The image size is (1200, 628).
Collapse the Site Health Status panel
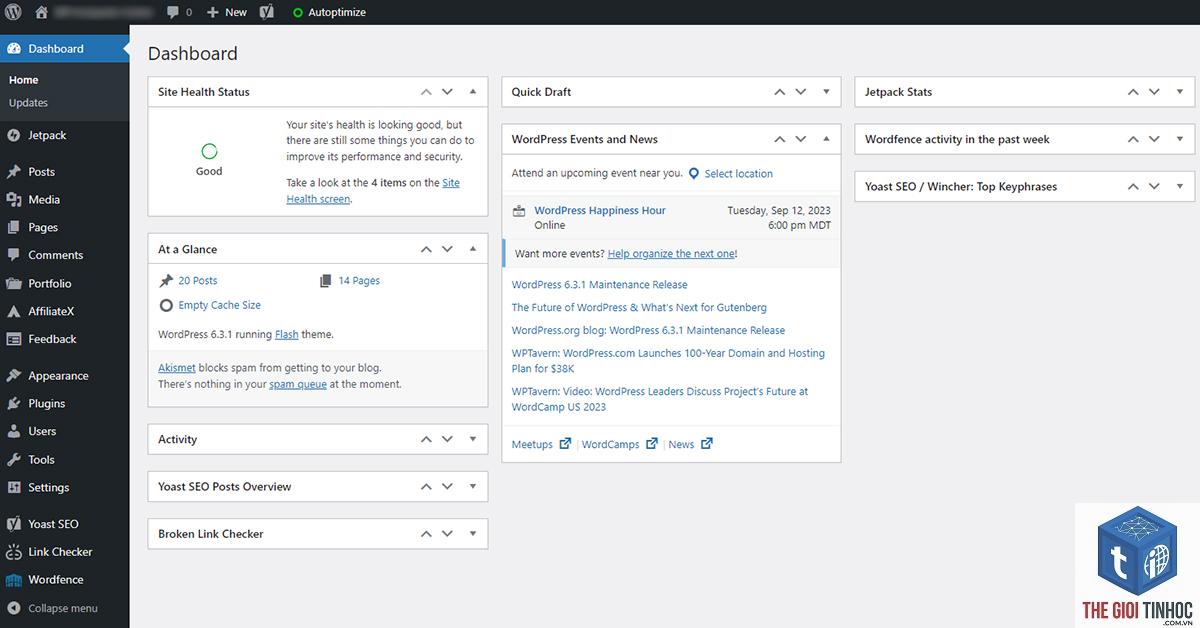tap(473, 92)
